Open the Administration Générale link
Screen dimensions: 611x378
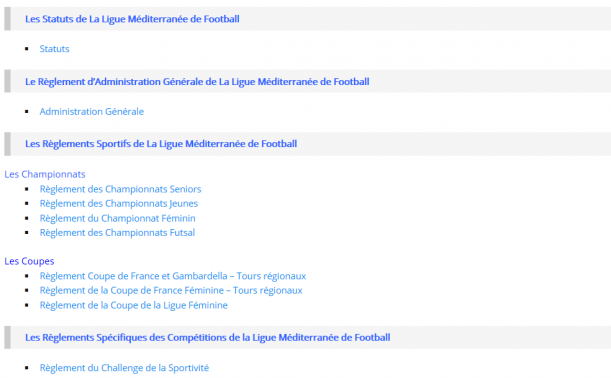92,111
